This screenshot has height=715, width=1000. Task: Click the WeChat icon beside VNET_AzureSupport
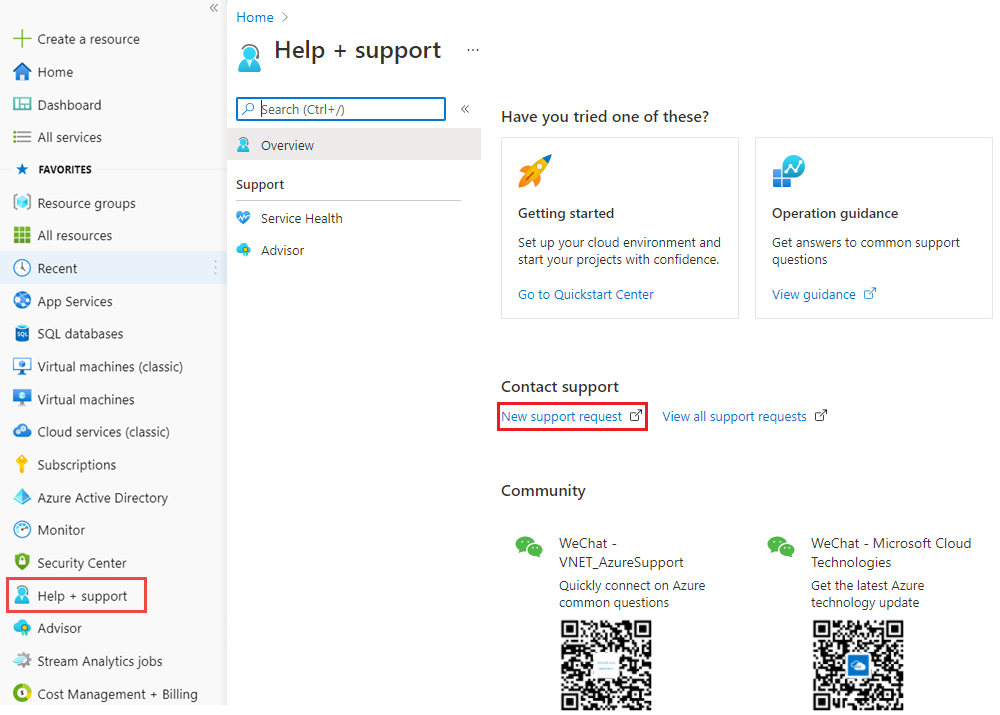point(529,547)
